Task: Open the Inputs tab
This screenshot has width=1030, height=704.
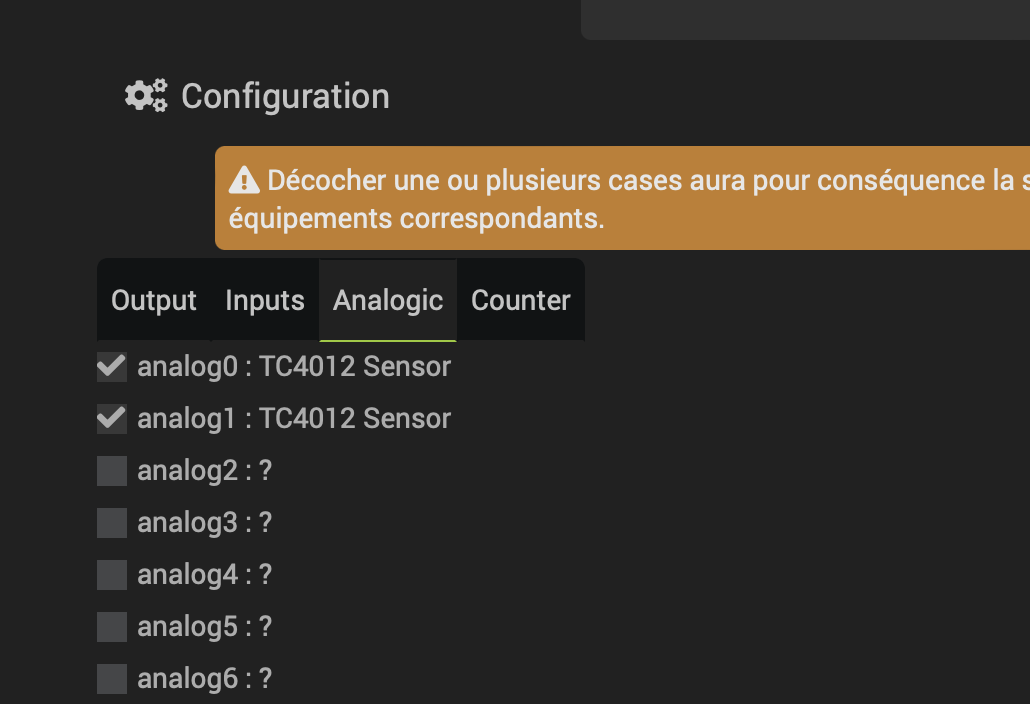Action: click(264, 299)
